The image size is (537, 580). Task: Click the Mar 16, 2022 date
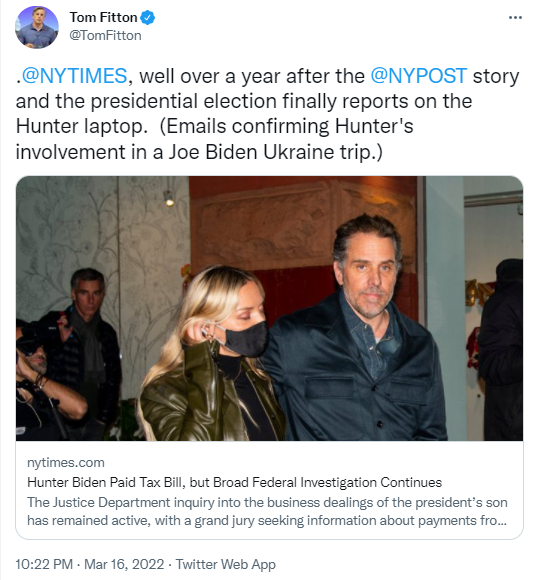(124, 564)
